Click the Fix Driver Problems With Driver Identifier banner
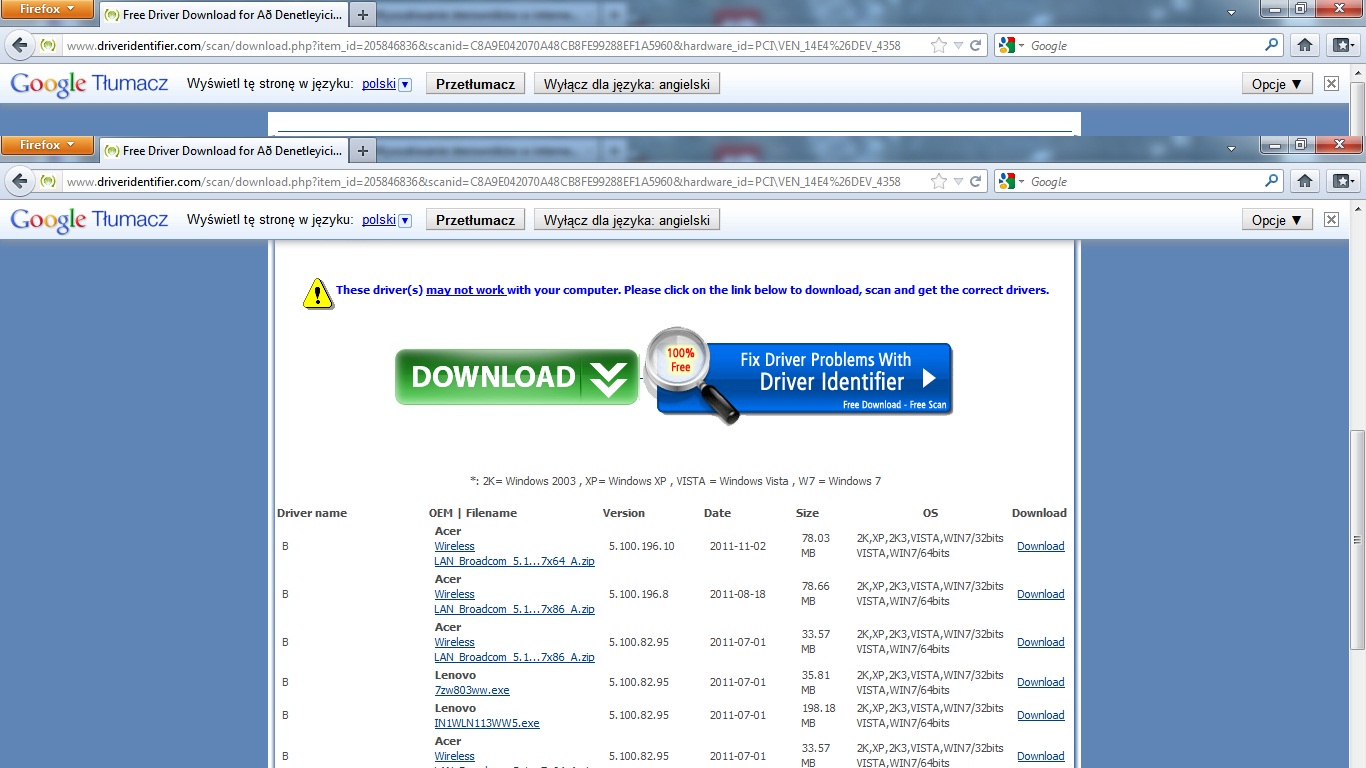The width and height of the screenshot is (1366, 768). 800,376
